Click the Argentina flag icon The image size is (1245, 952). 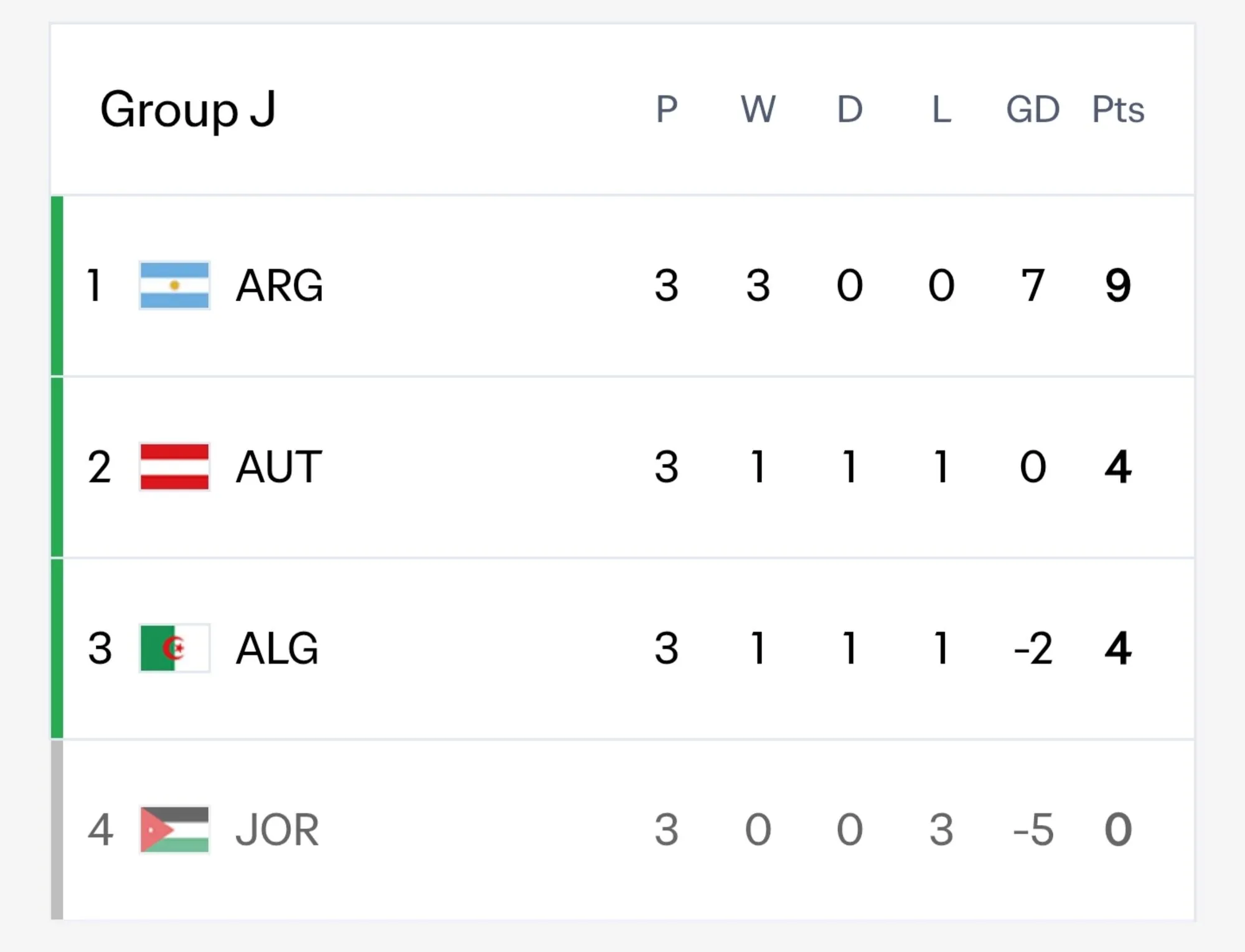174,286
